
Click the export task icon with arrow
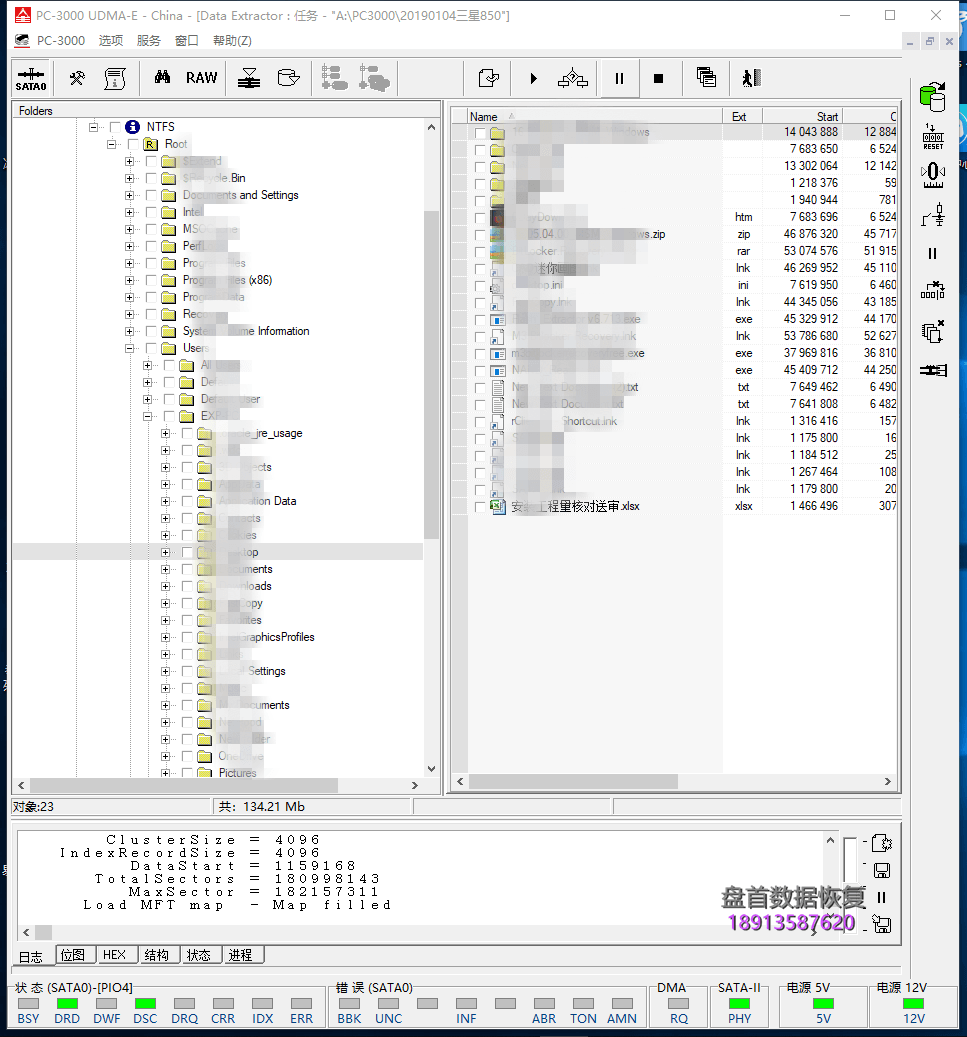[x=488, y=78]
